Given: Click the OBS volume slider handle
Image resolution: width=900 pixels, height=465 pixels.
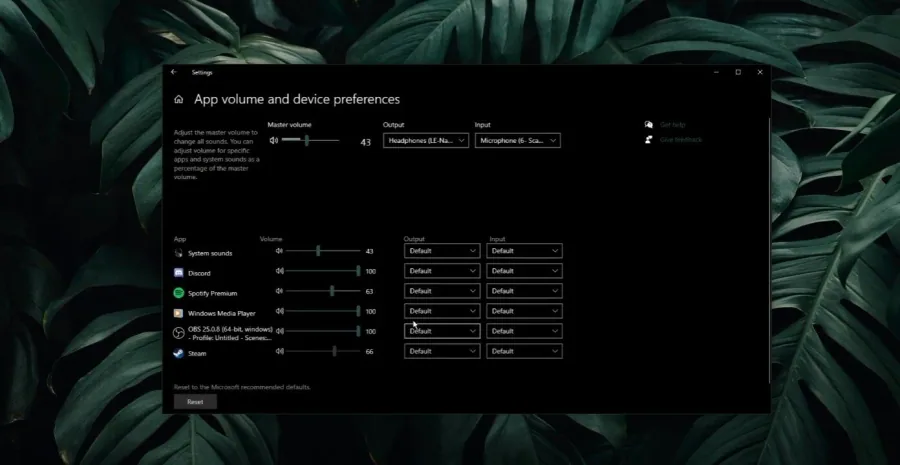Looking at the screenshot, I should 358,331.
